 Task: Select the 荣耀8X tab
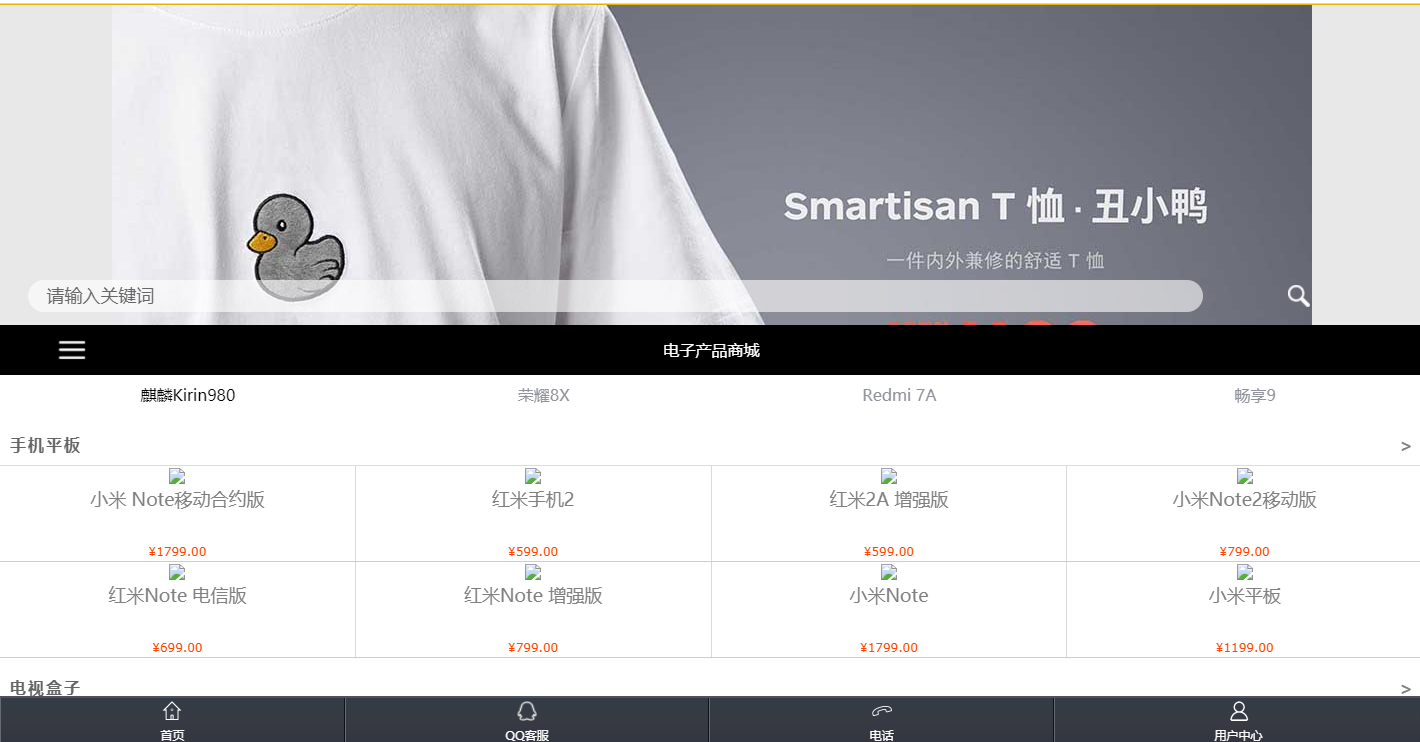544,395
